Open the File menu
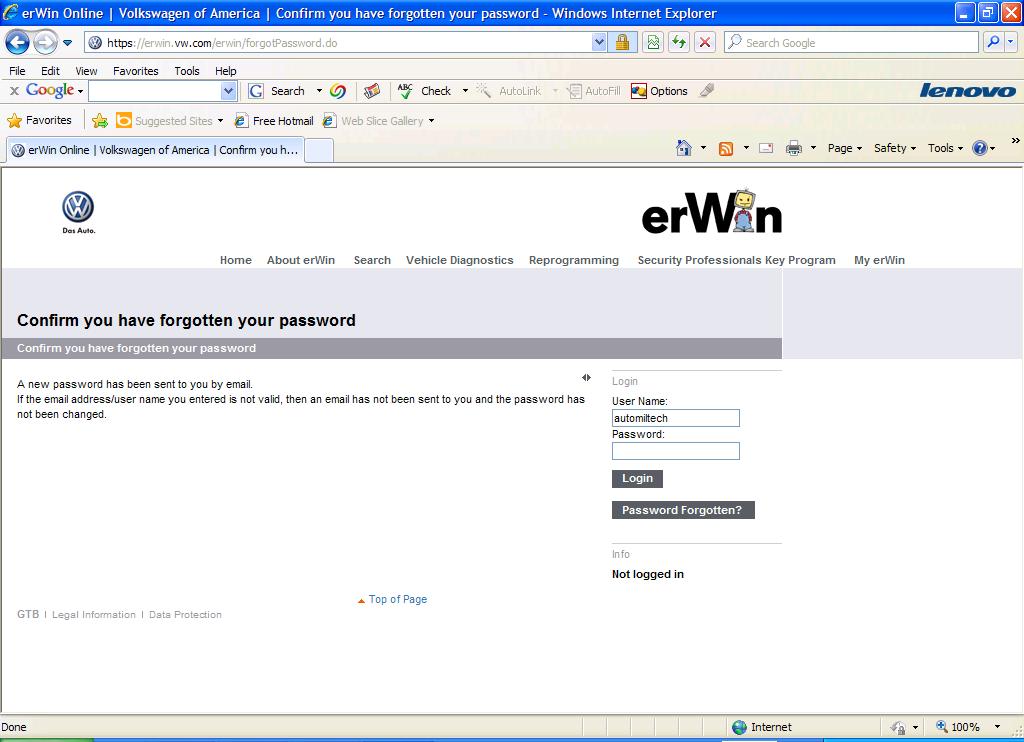 pos(17,71)
